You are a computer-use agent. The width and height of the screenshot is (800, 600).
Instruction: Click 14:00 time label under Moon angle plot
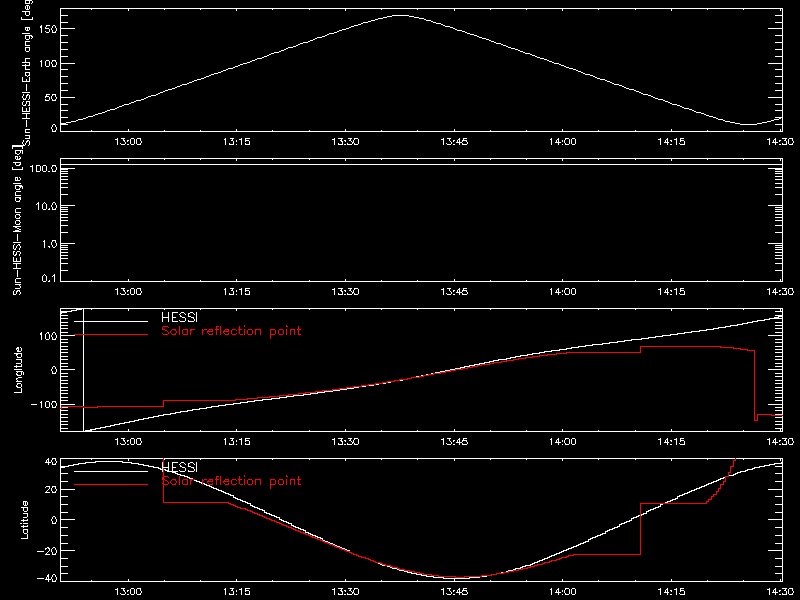tap(563, 292)
